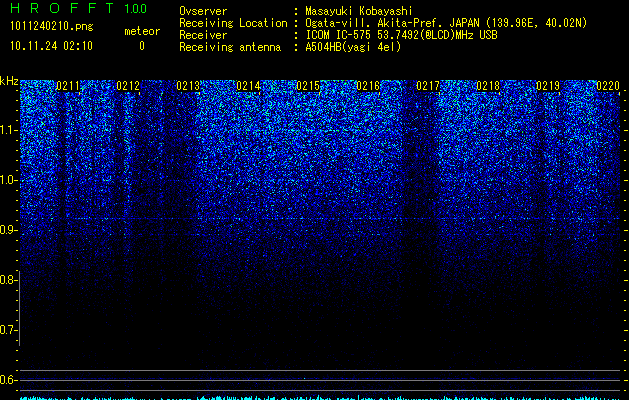Click the timestamp 10.11.24 02:10

[x=51, y=46]
